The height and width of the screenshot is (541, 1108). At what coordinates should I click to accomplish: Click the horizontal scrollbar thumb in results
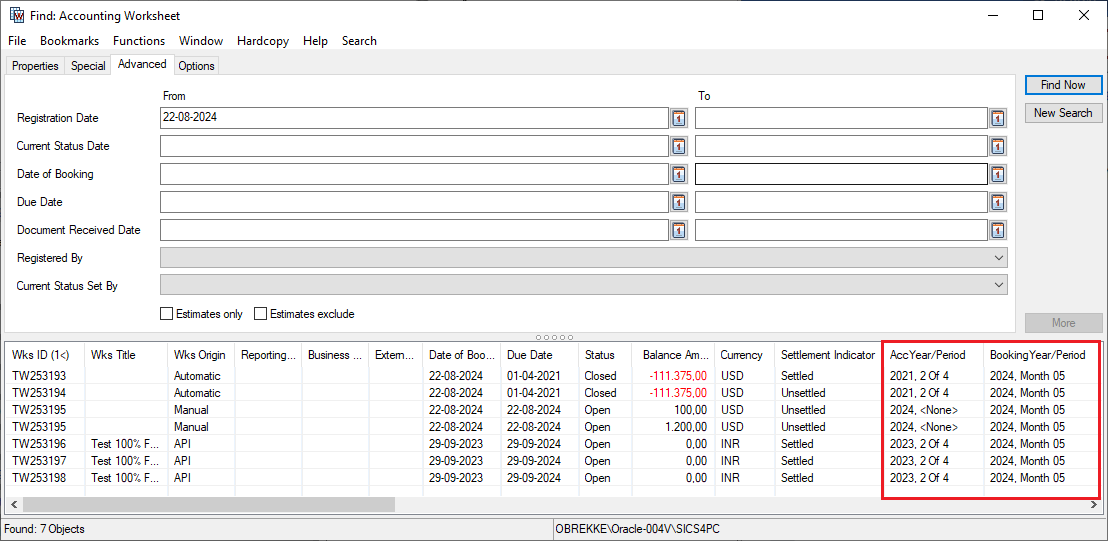point(208,505)
